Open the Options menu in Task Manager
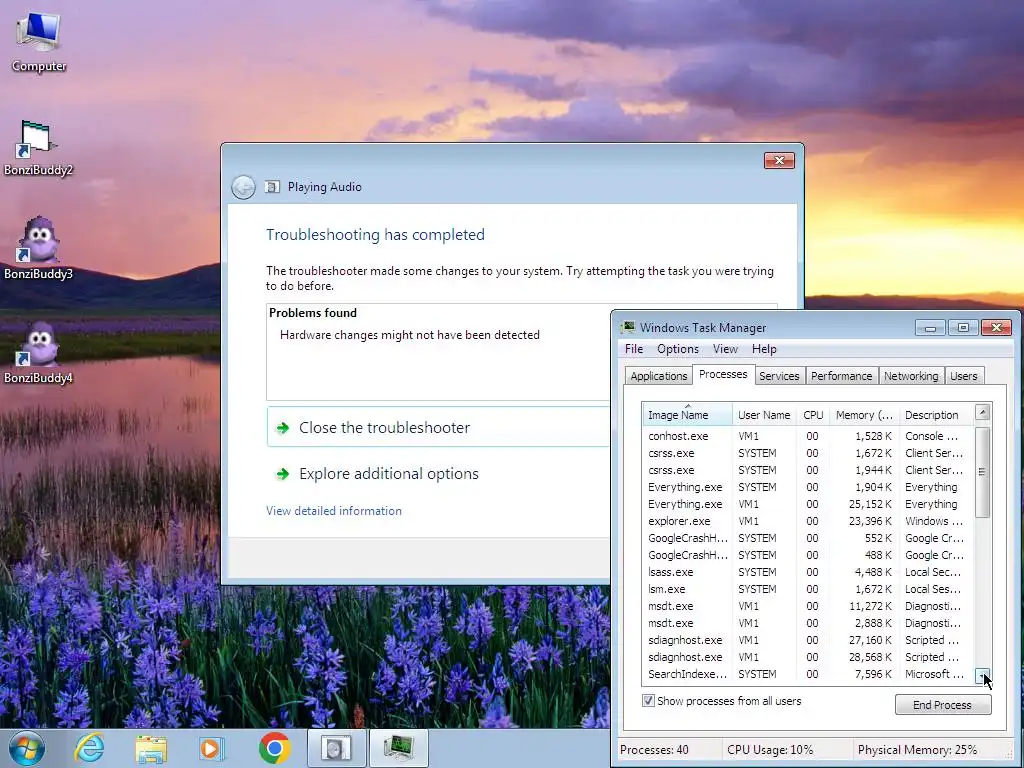Screen dimensions: 1024x768 [x=678, y=349]
